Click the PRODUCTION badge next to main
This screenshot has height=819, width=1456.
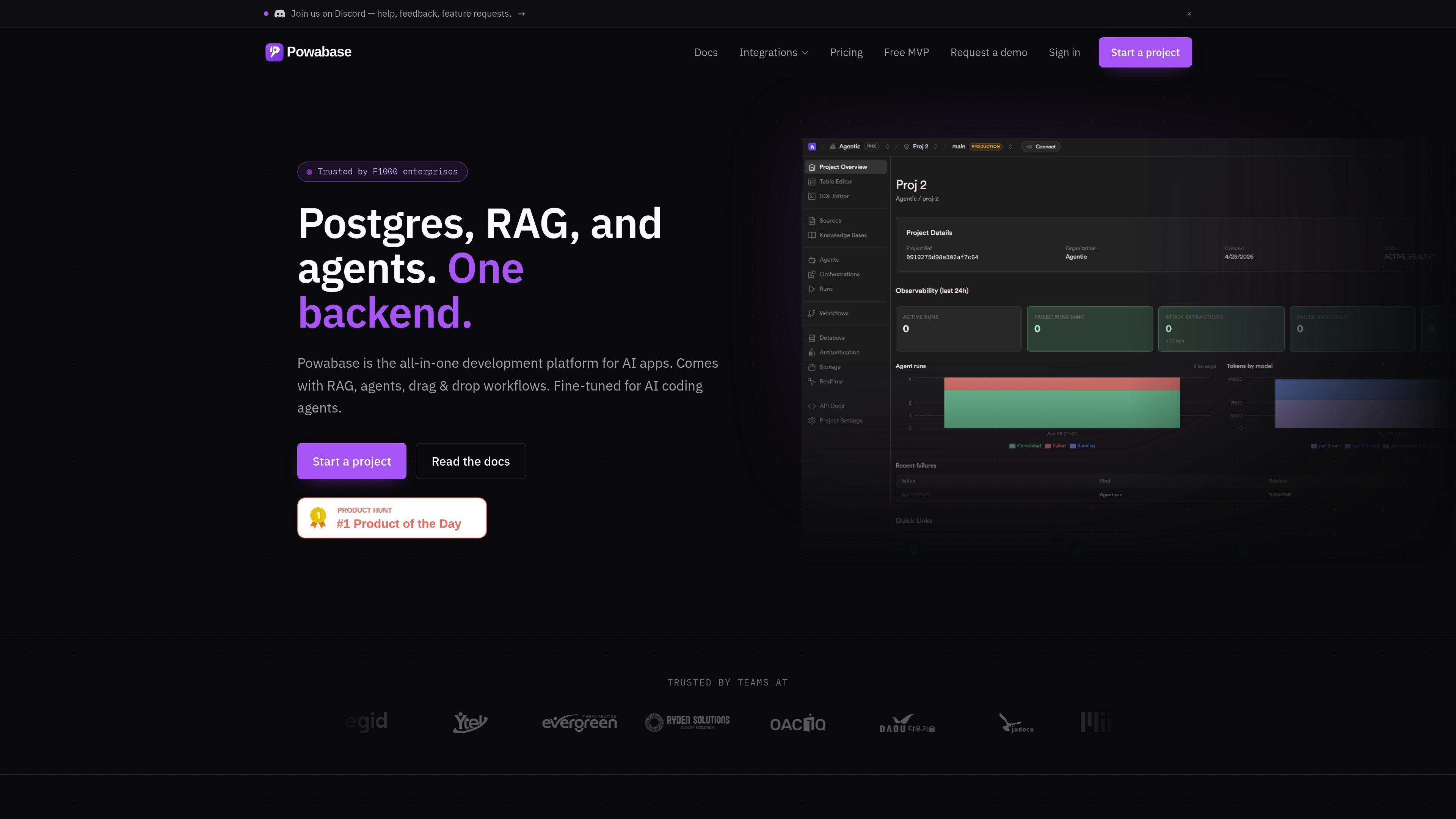click(x=986, y=146)
